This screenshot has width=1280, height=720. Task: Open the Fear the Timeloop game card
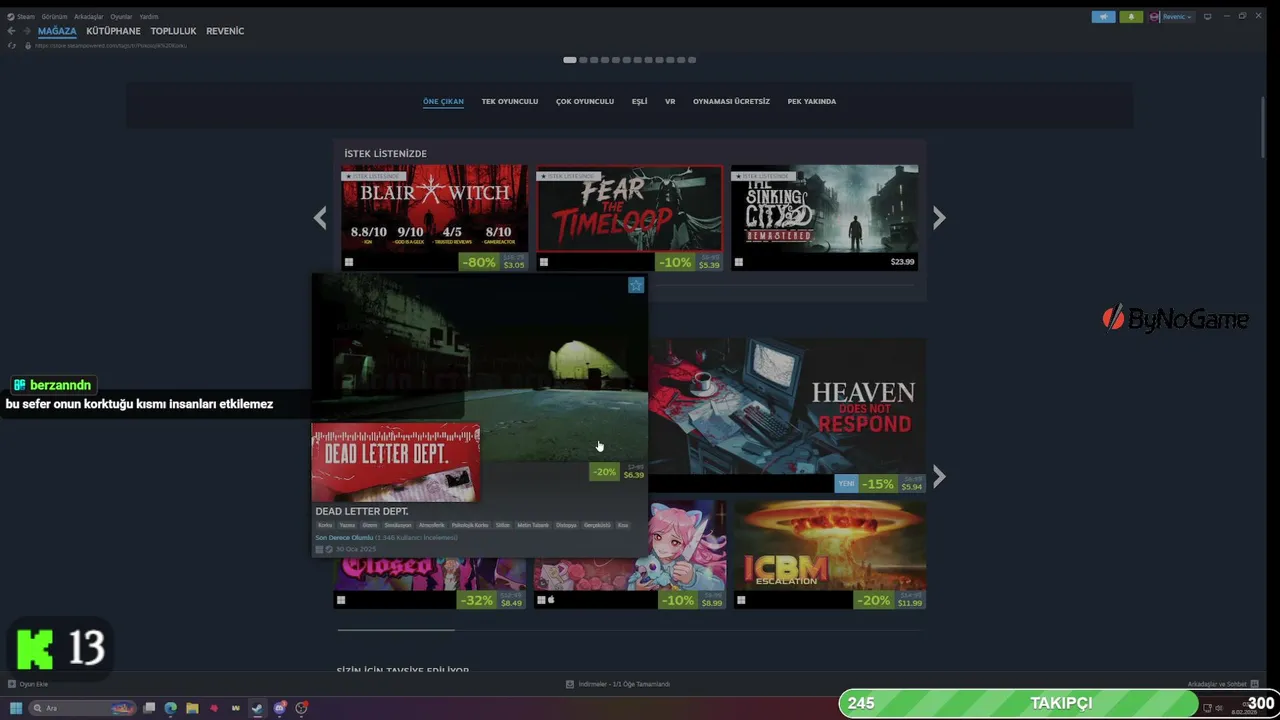(x=629, y=217)
